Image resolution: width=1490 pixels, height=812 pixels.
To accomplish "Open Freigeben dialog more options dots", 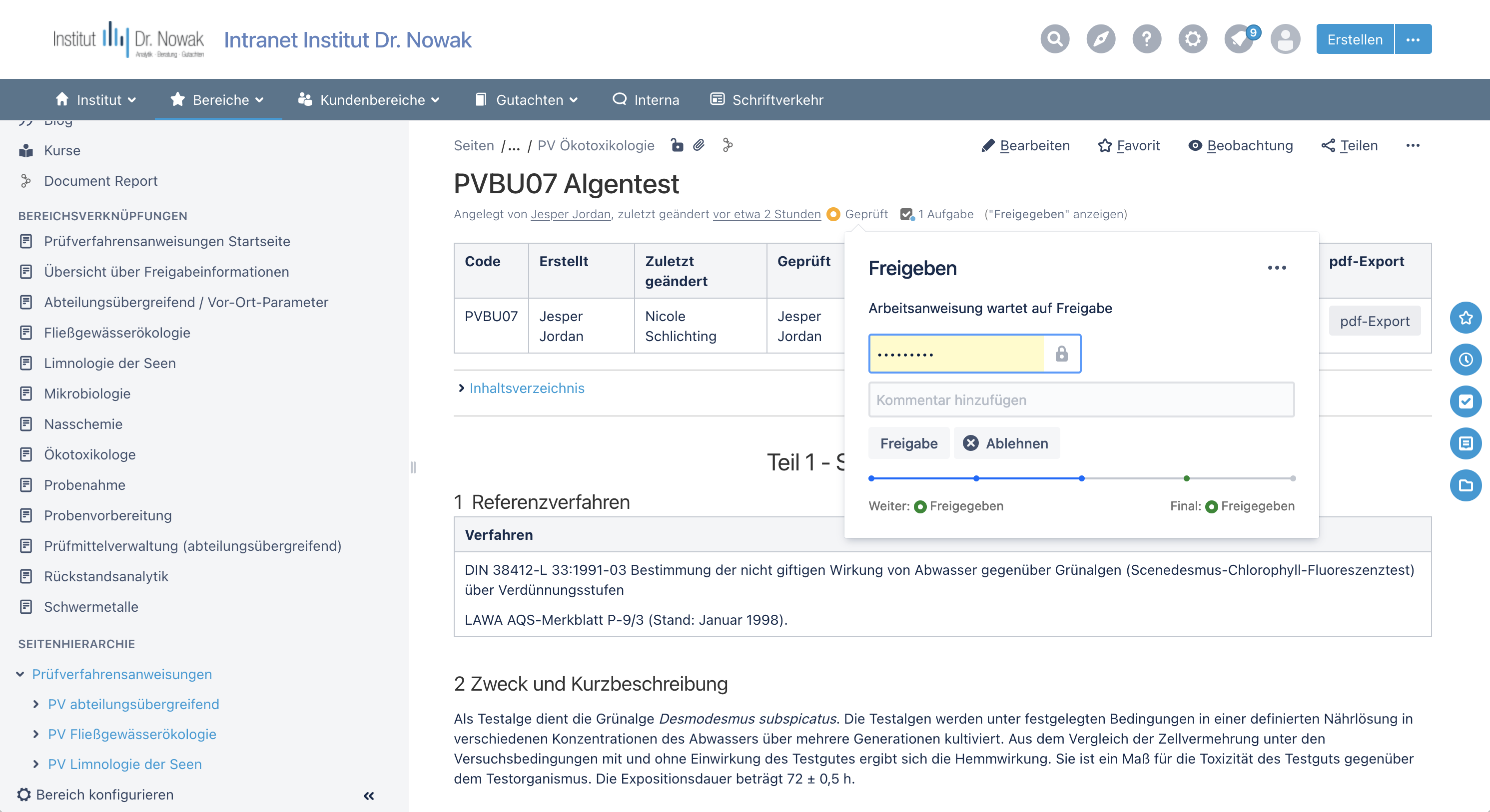I will [x=1277, y=268].
